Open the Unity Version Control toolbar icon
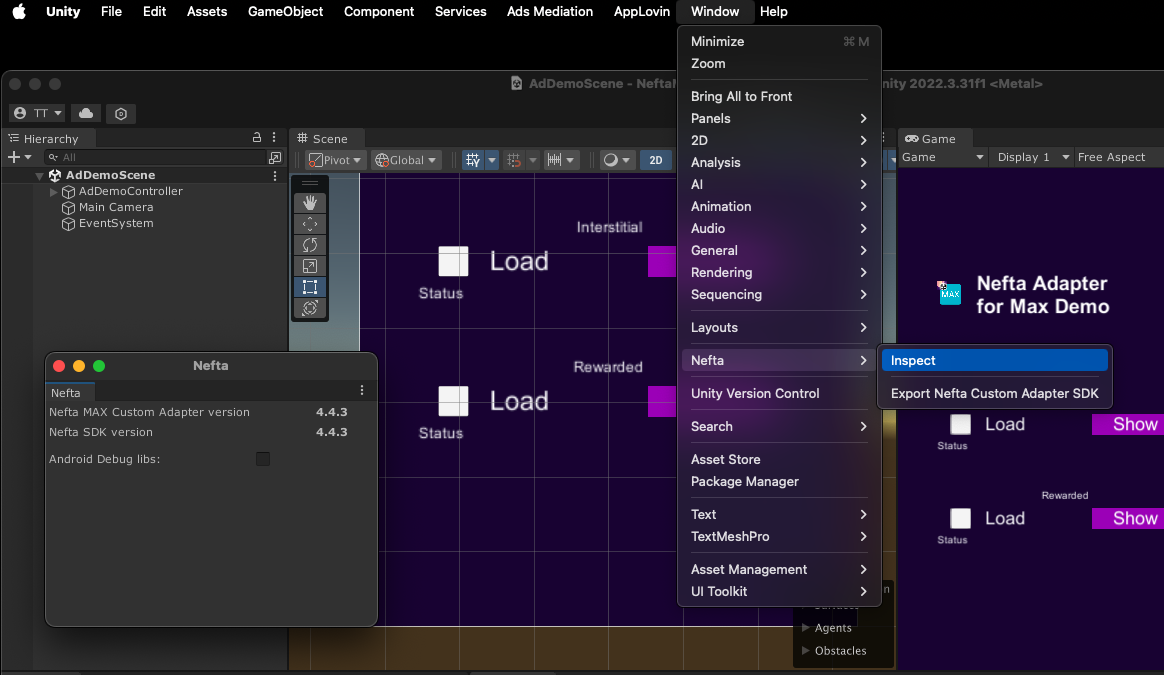The height and width of the screenshot is (675, 1164). tap(121, 114)
